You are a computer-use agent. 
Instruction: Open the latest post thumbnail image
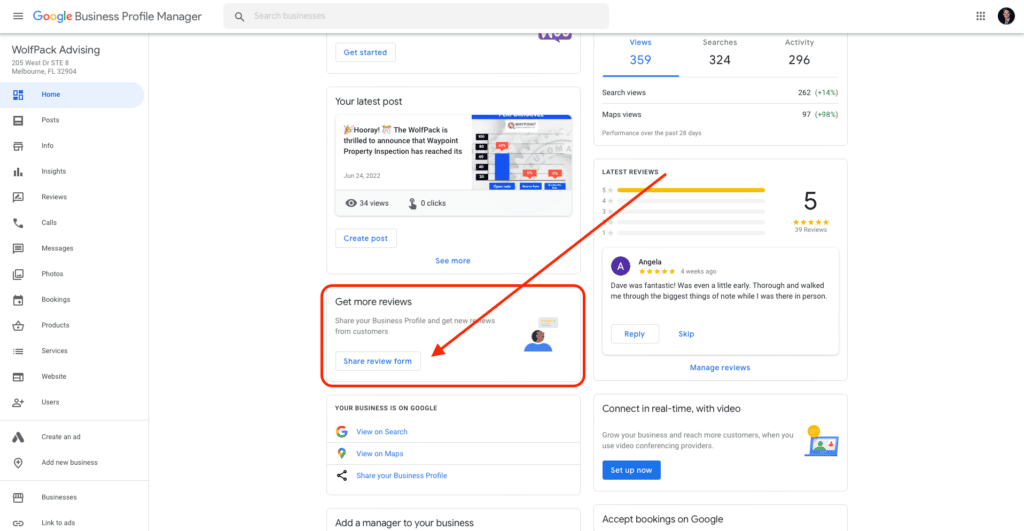tap(521, 152)
